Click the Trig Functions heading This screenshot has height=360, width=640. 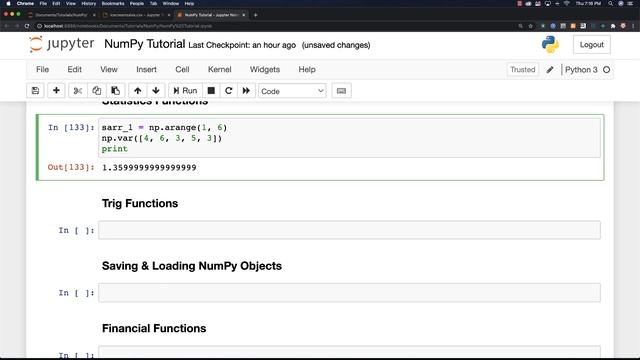tap(140, 203)
